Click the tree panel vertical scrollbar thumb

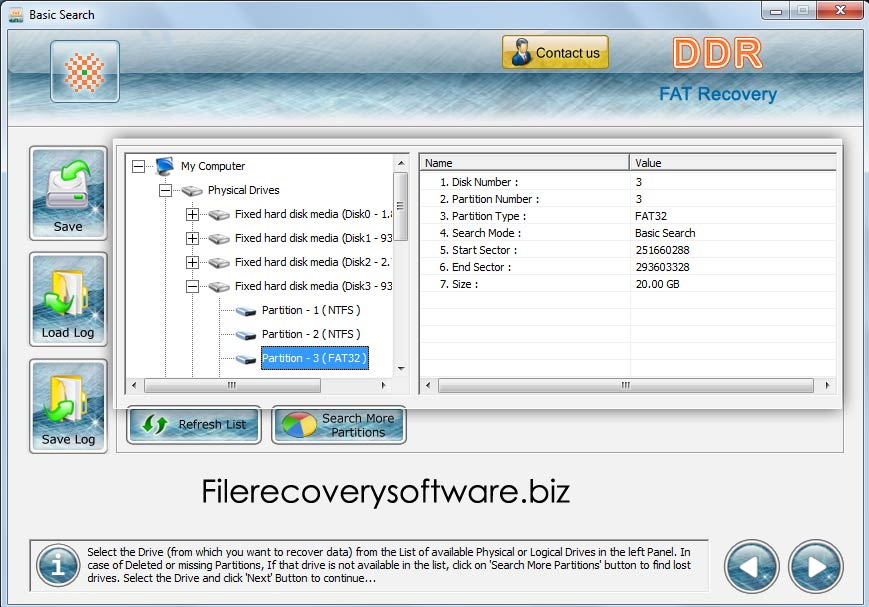coord(401,206)
